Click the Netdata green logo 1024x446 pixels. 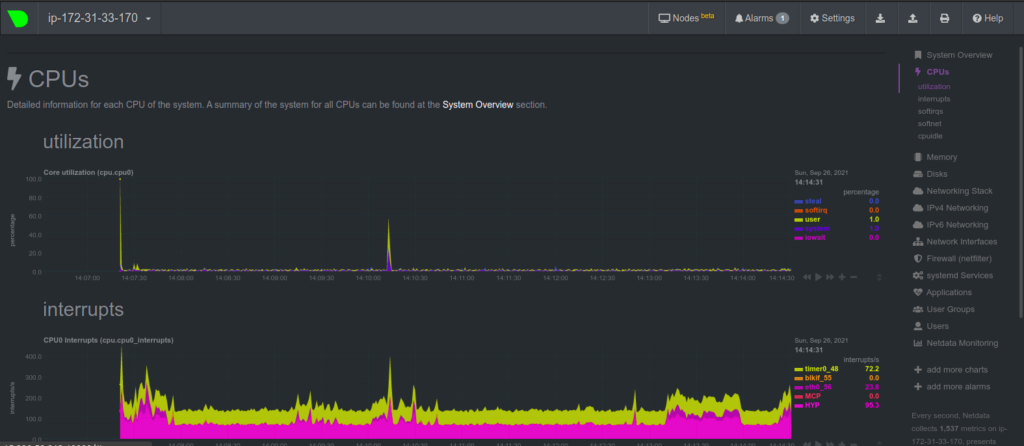point(19,18)
